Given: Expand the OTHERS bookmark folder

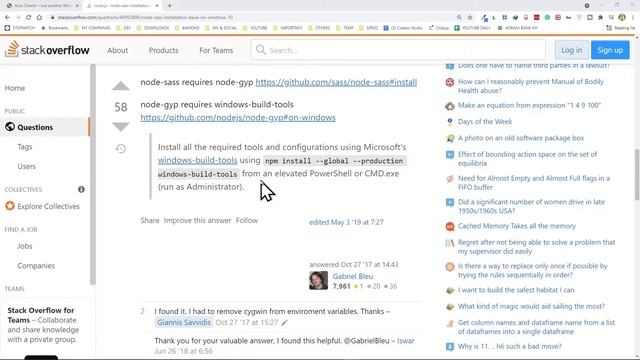Looking at the screenshot, I should [319, 28].
